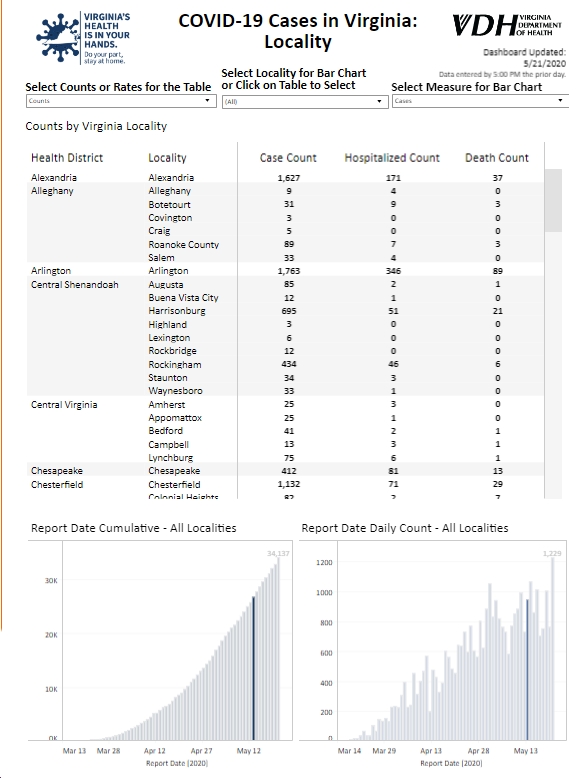Click Harrisonburg in the Locality column

coord(177,311)
